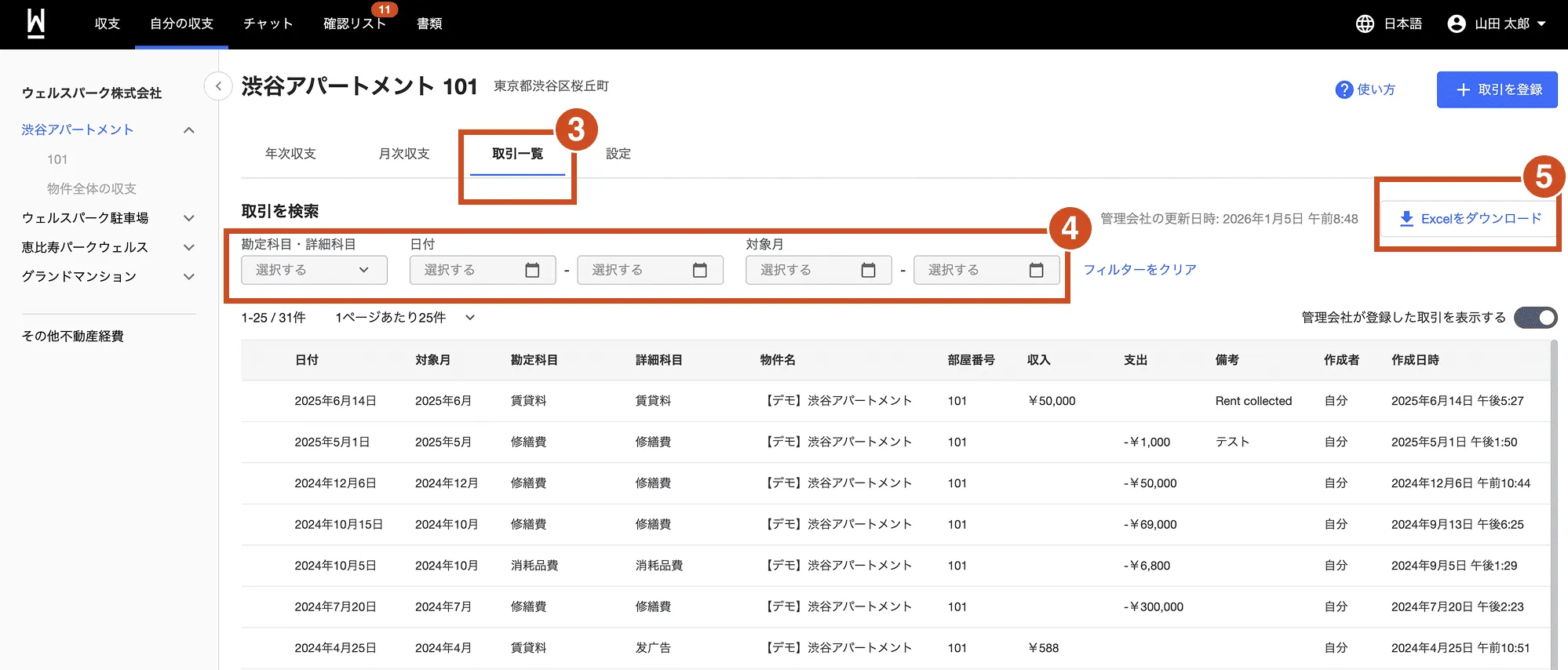Click the 作成日時 column header

pos(1416,360)
